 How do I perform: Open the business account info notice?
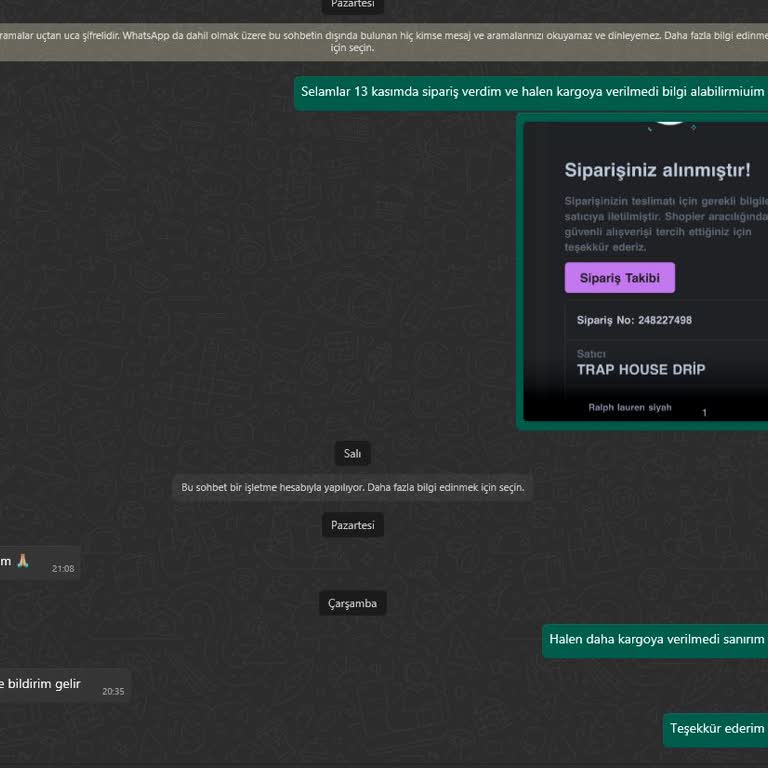[x=352, y=487]
